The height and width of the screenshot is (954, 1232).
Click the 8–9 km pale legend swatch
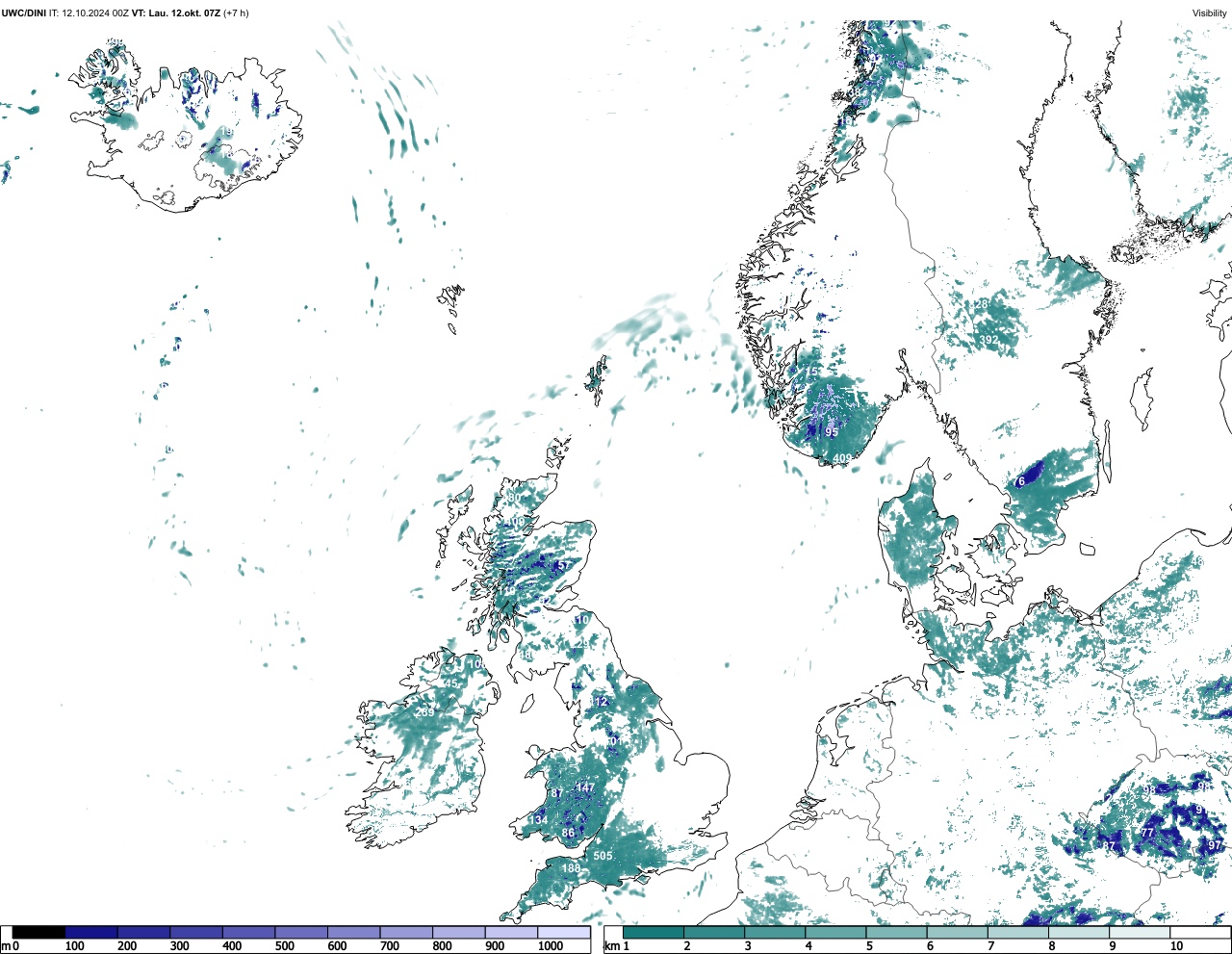point(1078,932)
